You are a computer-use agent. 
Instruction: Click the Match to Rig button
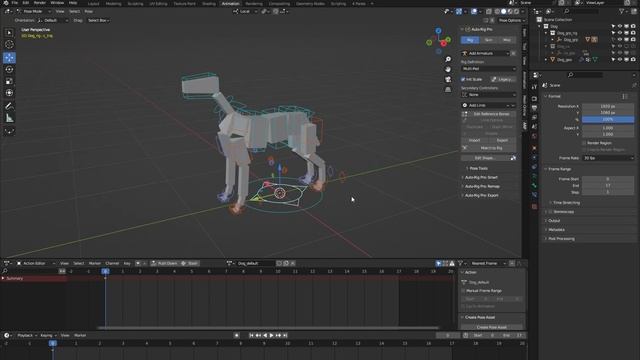coord(489,148)
